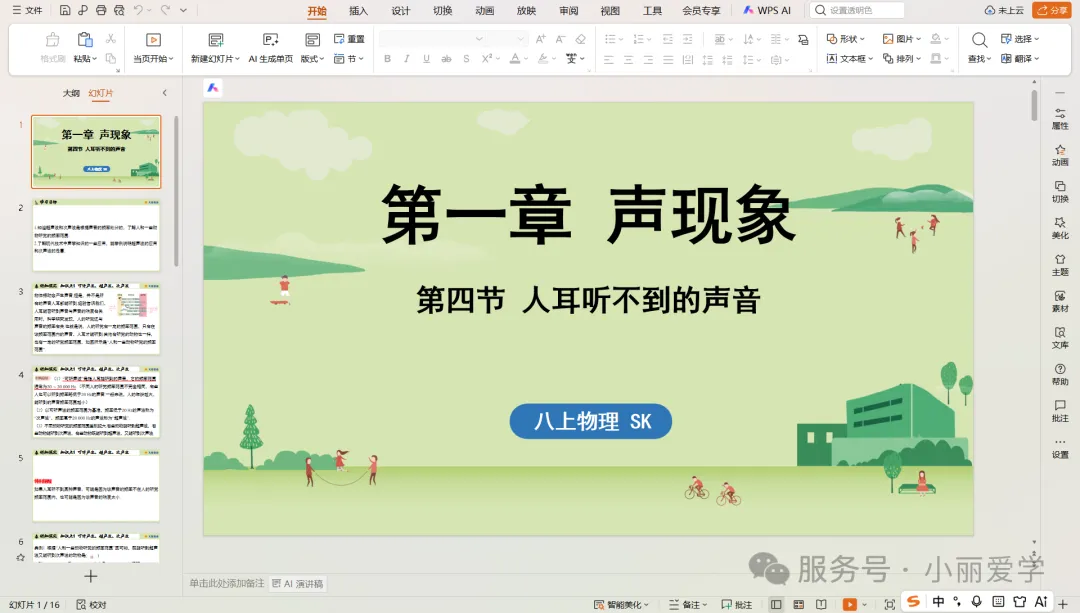1080x613 pixels.
Task: Open 智能美化 in status bar
Action: click(x=621, y=605)
